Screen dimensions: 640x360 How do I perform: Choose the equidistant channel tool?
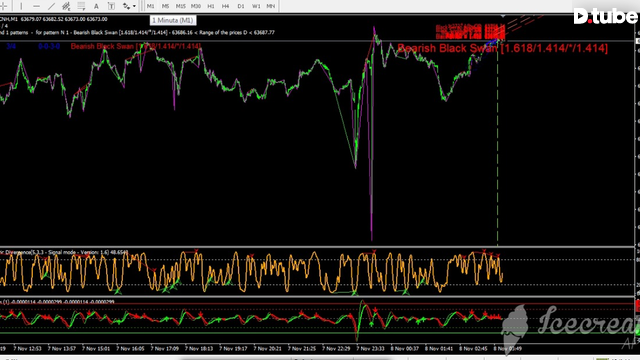[x=66, y=6]
